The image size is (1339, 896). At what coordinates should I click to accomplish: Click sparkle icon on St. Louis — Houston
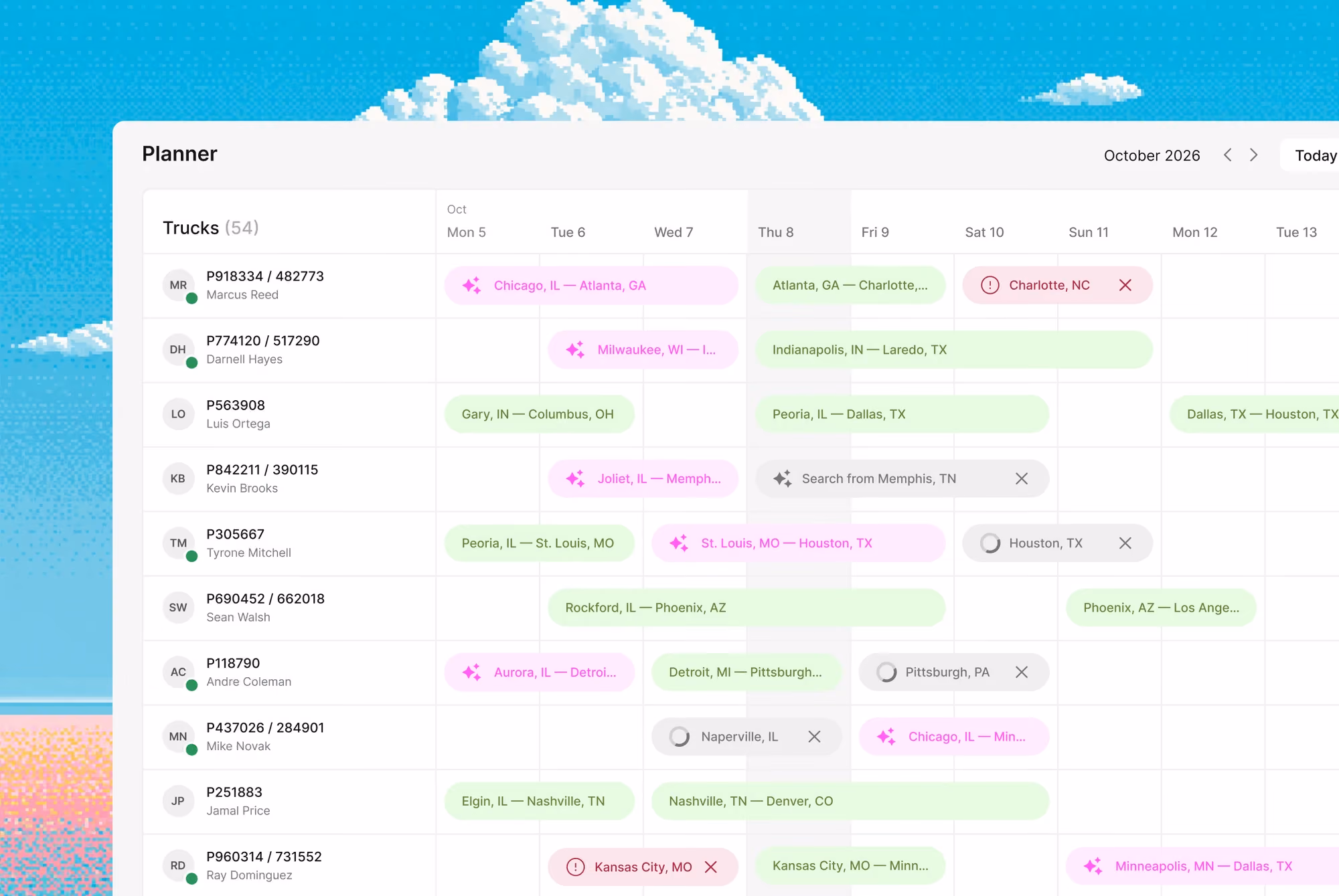(x=679, y=543)
